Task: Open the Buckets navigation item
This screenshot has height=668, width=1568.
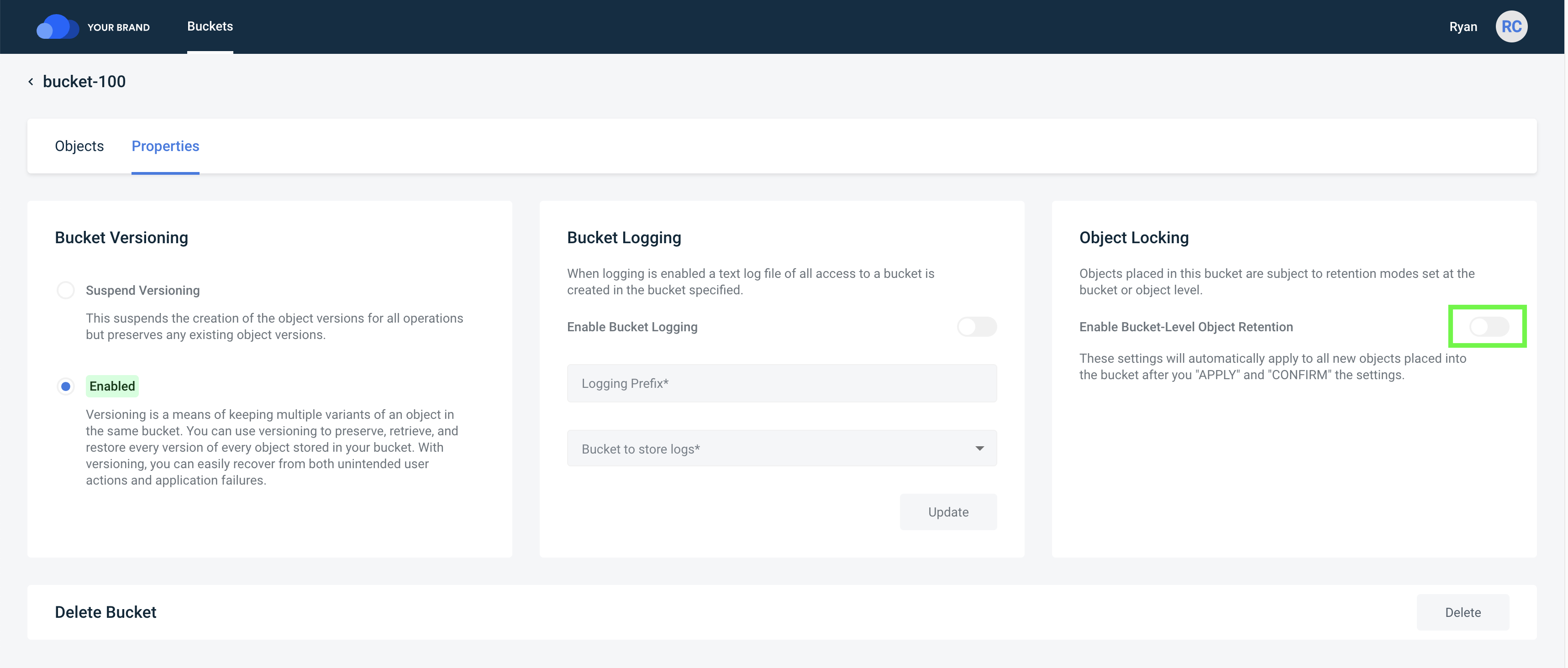Action: (210, 26)
